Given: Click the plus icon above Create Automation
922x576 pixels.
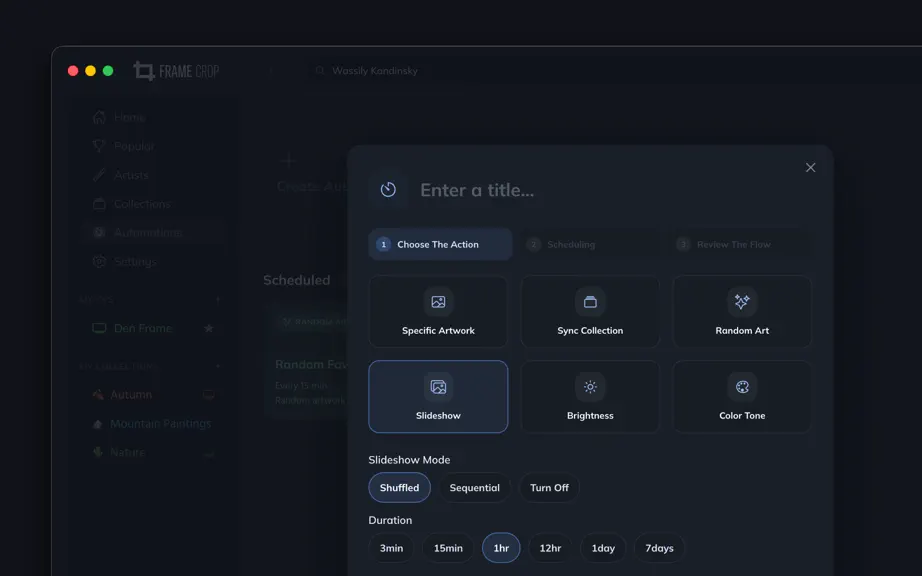Looking at the screenshot, I should (288, 160).
